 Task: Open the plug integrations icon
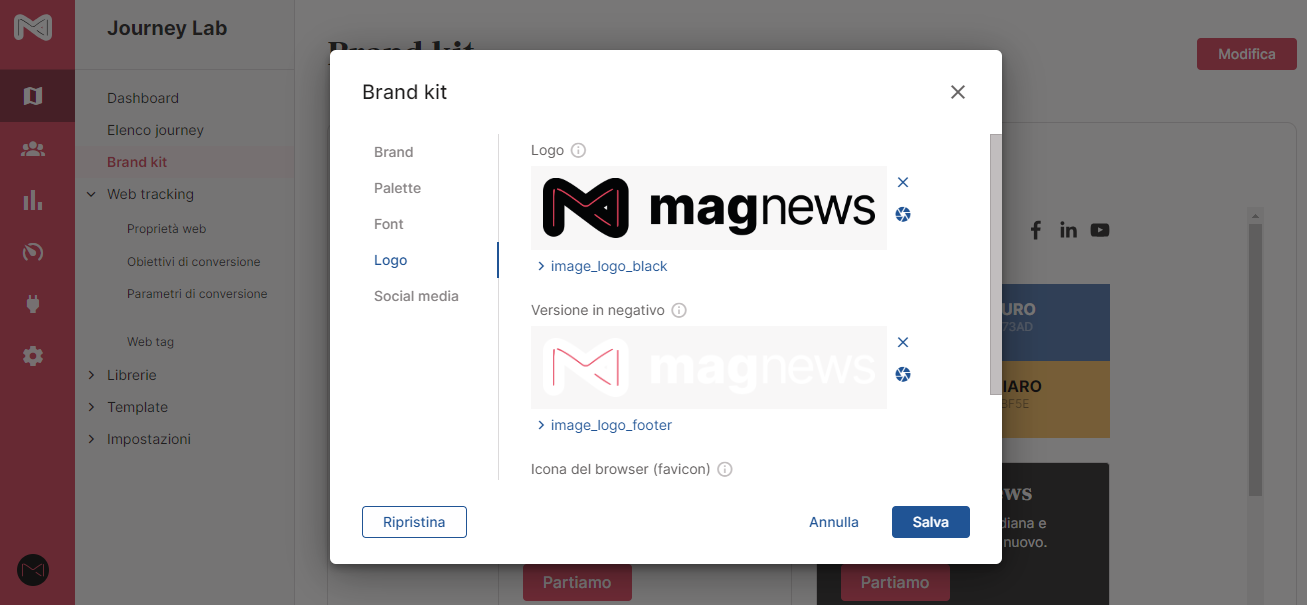tap(33, 304)
